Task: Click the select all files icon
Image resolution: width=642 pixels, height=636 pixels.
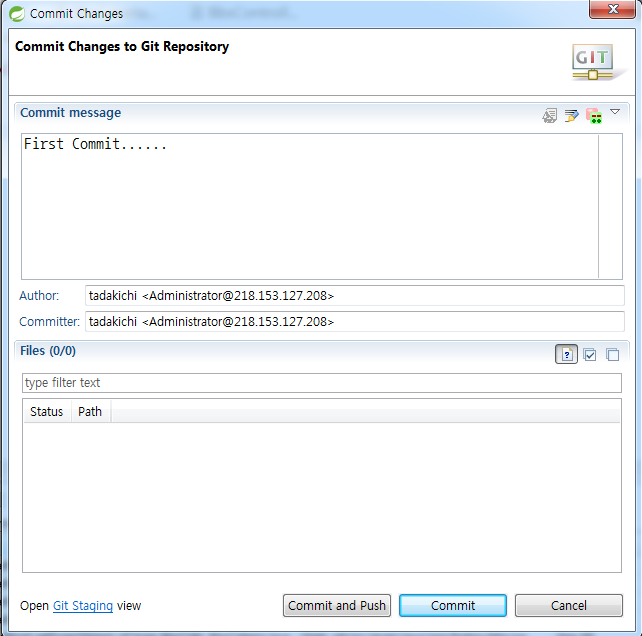Action: tap(590, 354)
